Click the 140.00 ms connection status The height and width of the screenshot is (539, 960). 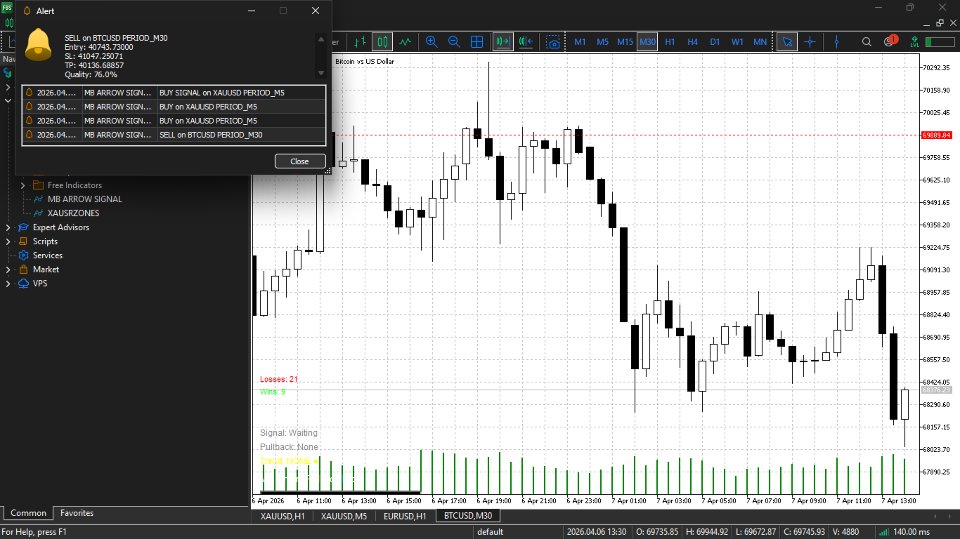pos(911,532)
